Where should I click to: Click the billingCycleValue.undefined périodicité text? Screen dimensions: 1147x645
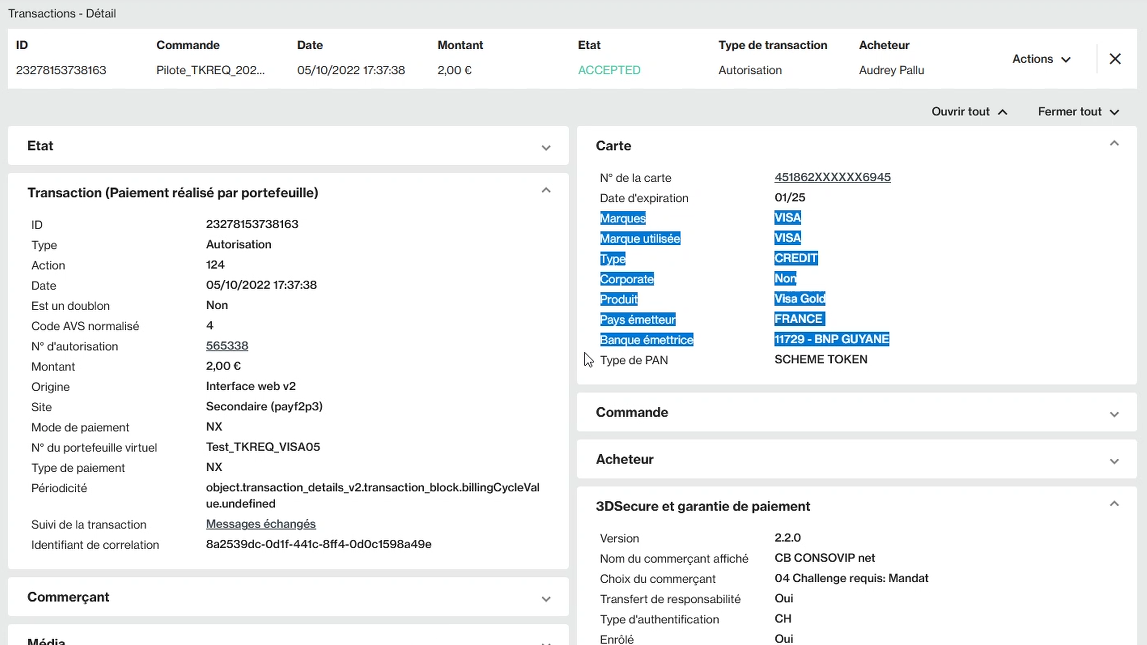pos(372,496)
